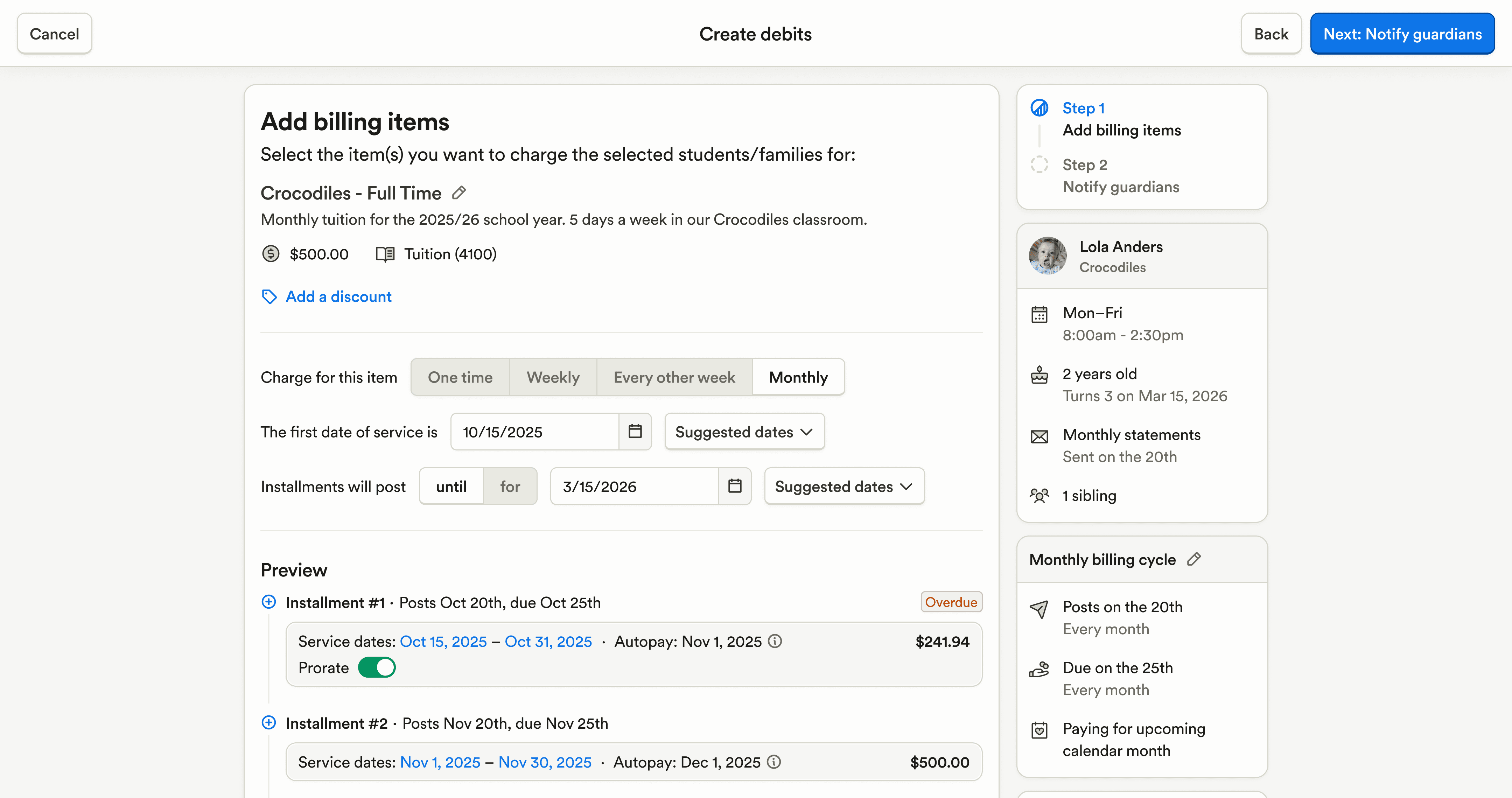
Task: Click Lola Anders profile photo
Action: point(1048,256)
